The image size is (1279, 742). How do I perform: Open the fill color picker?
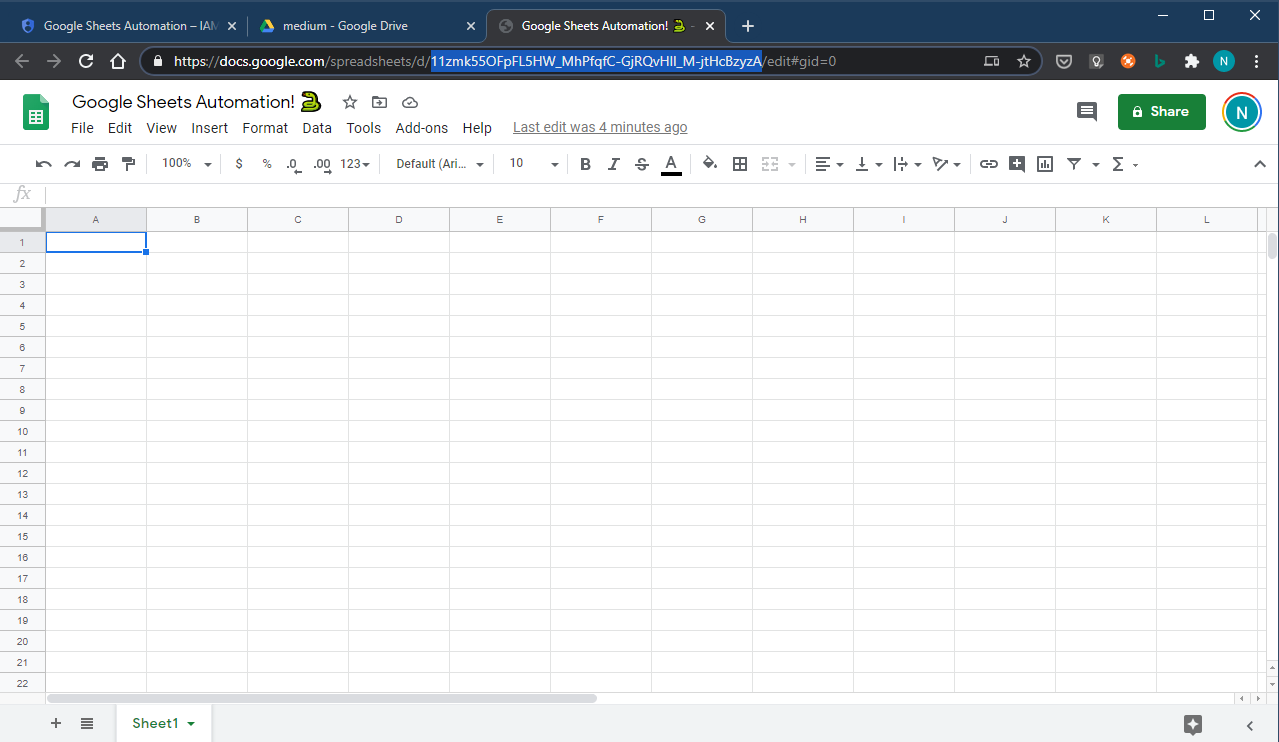(709, 164)
